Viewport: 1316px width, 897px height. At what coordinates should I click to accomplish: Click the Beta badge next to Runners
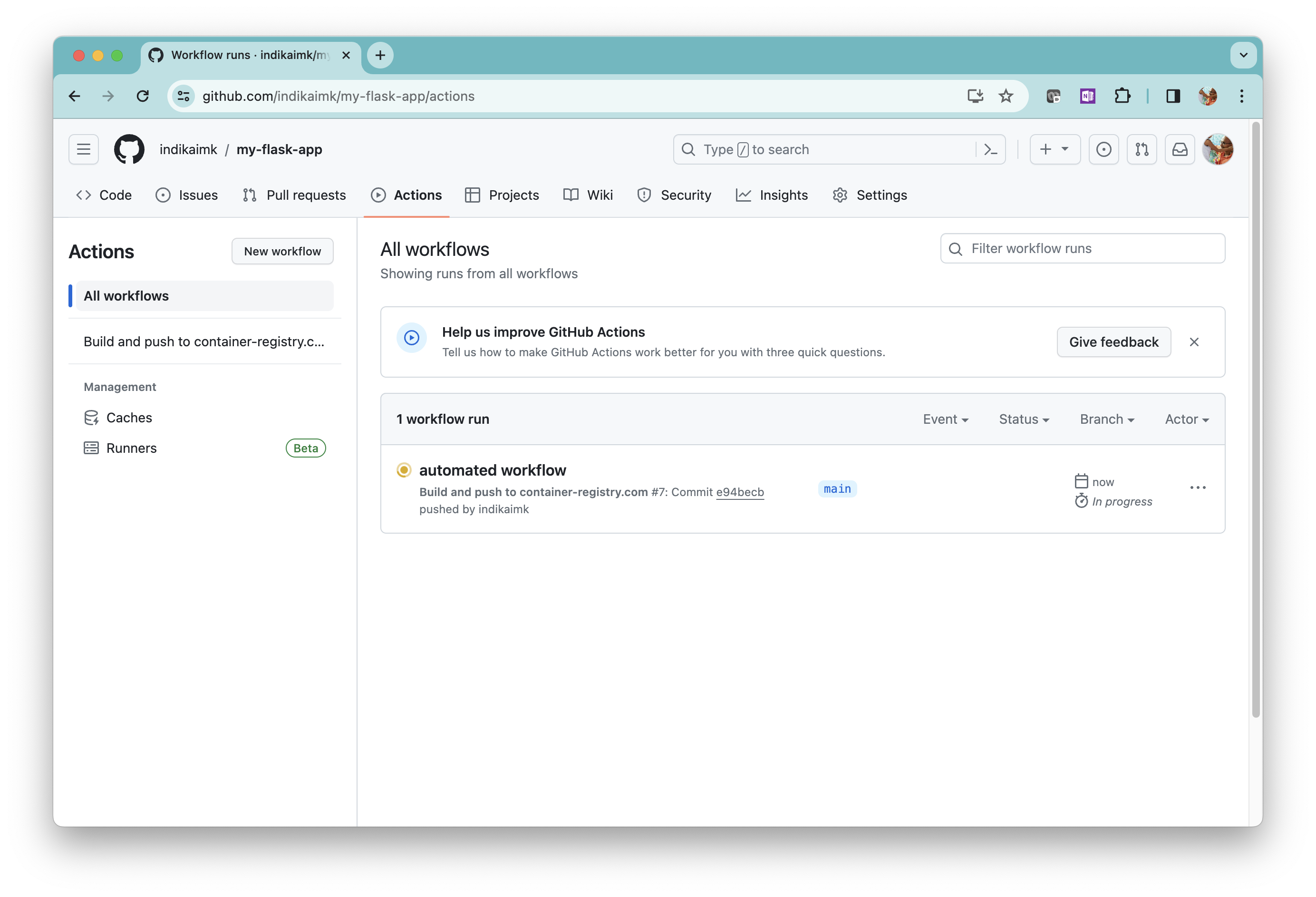coord(306,448)
